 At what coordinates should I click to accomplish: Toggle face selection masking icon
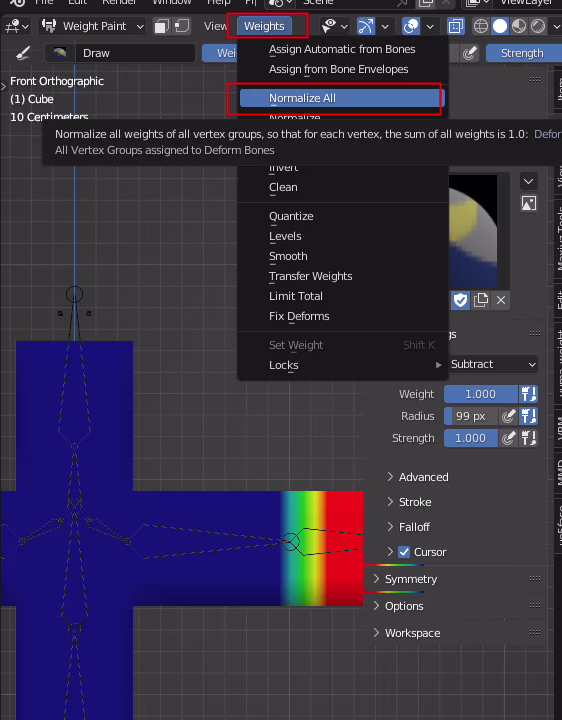coord(161,26)
